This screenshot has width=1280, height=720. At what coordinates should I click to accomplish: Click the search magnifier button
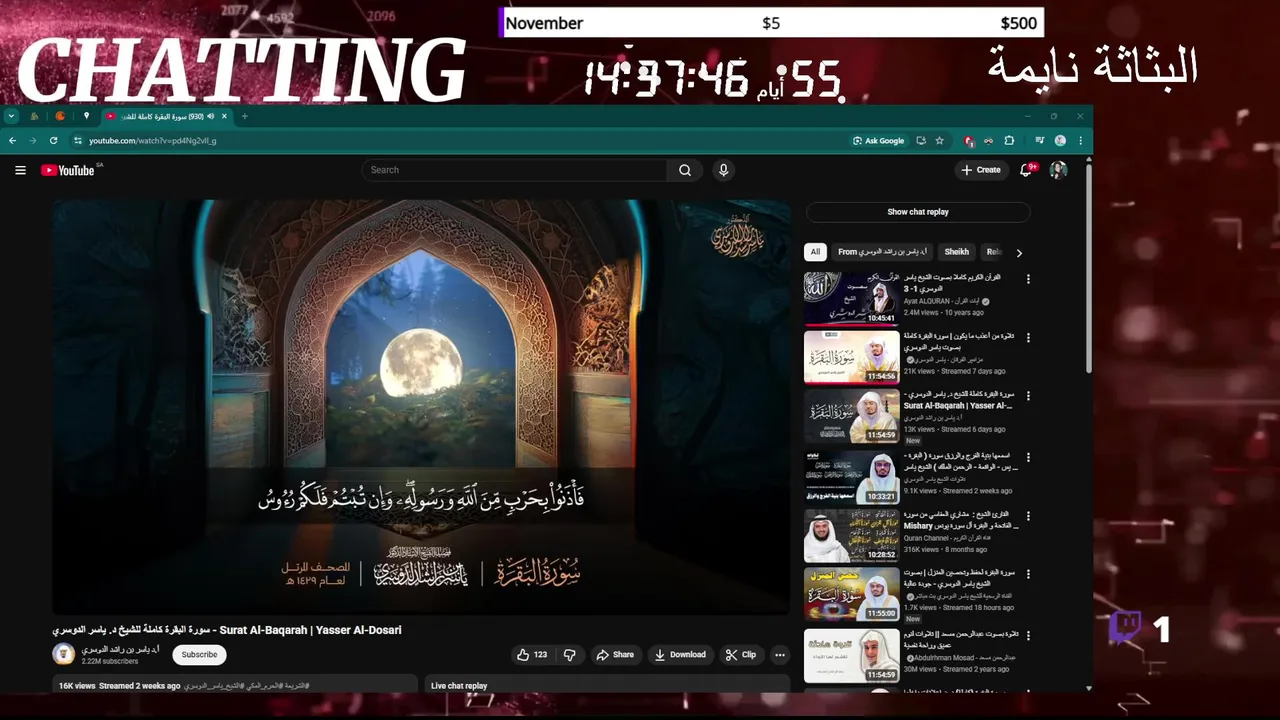(x=685, y=170)
